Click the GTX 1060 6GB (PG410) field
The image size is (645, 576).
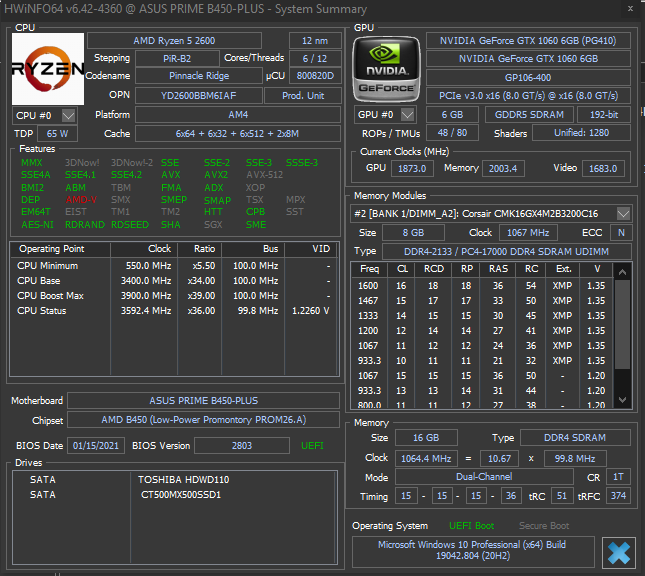coord(528,41)
